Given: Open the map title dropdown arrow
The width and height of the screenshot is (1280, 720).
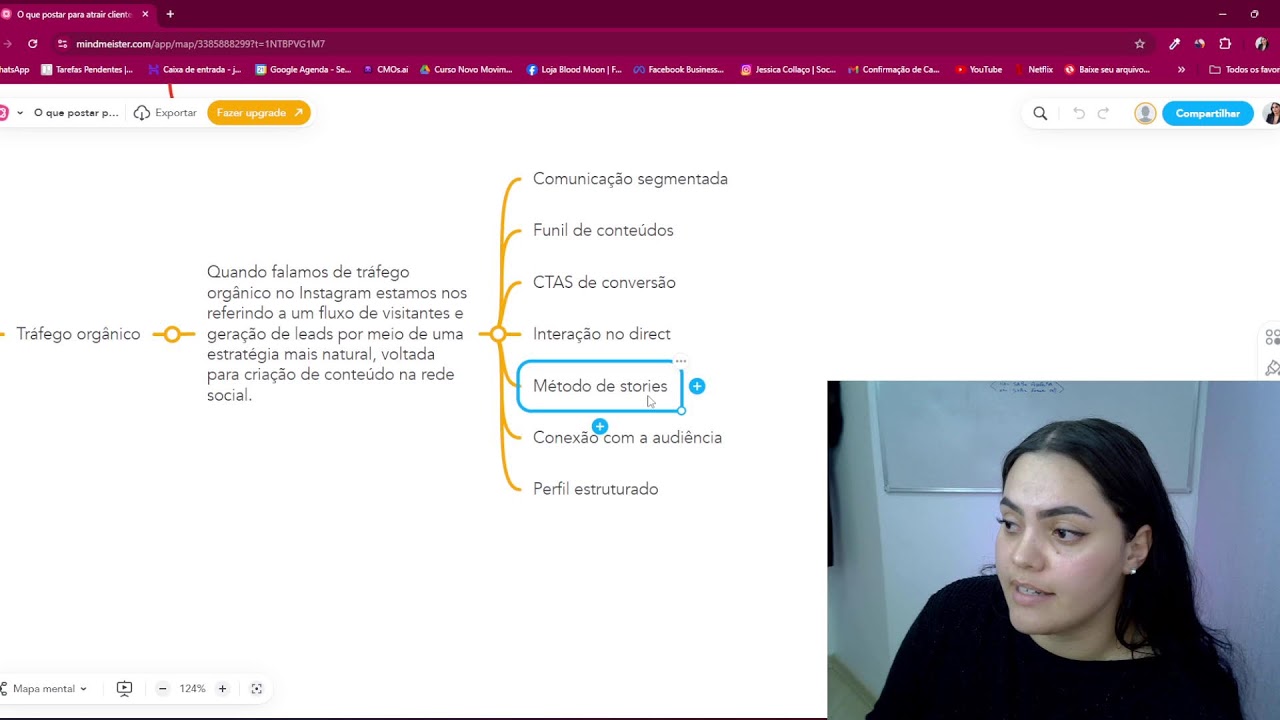Looking at the screenshot, I should pyautogui.click(x=20, y=113).
